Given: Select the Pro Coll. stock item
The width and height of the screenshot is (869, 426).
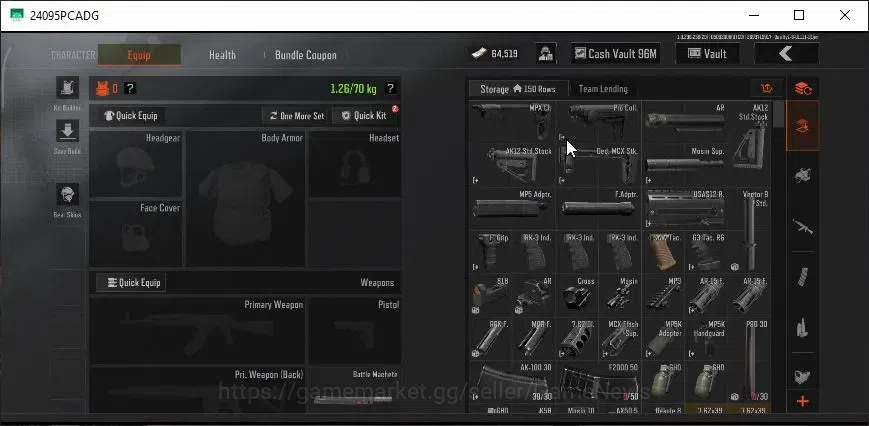Looking at the screenshot, I should [x=600, y=121].
